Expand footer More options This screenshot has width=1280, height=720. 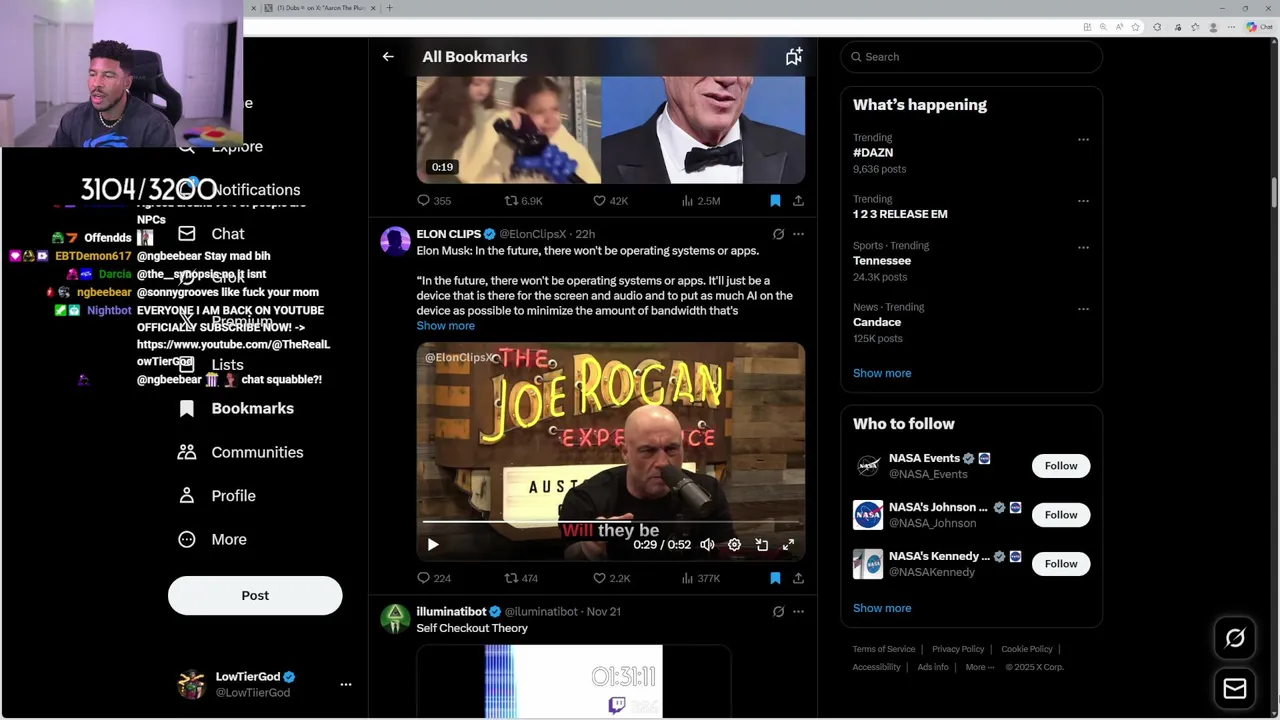(x=979, y=667)
